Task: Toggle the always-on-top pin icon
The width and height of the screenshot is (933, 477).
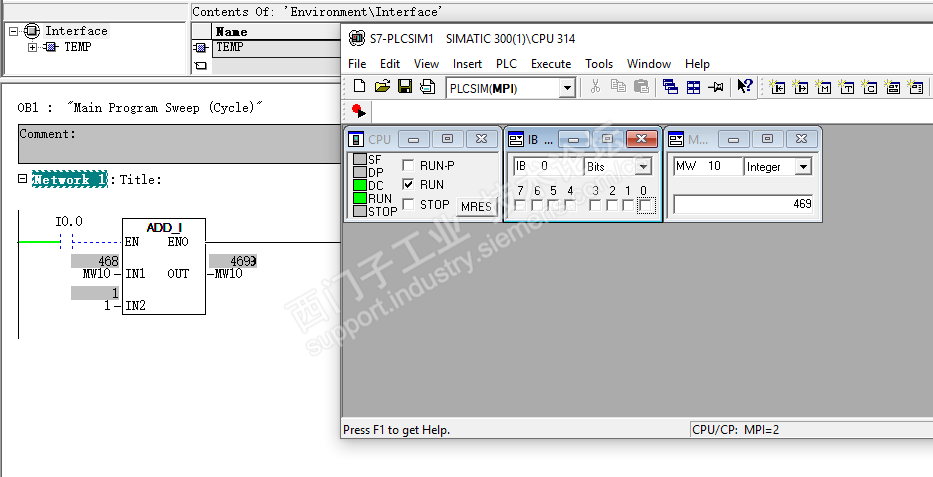Action: [x=716, y=87]
